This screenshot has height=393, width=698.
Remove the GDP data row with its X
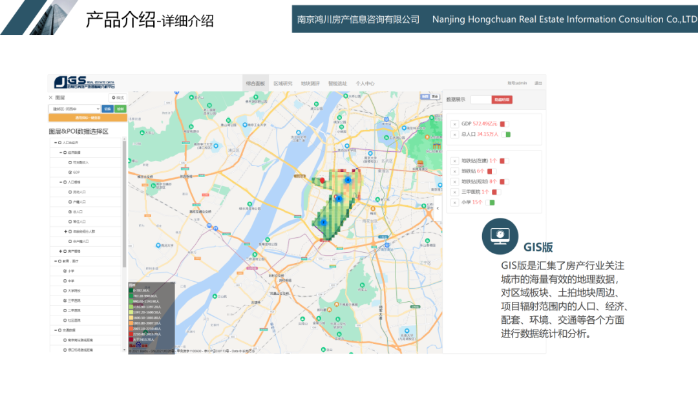point(455,124)
